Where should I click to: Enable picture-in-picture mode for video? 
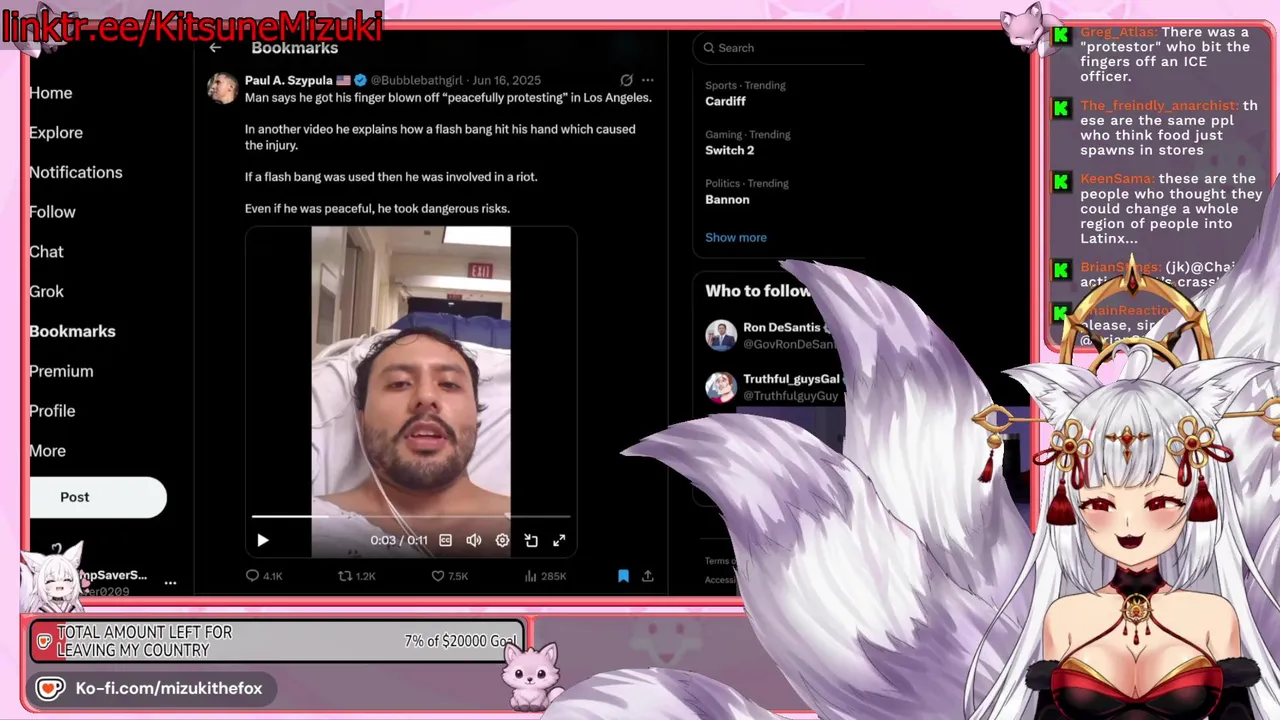[531, 540]
